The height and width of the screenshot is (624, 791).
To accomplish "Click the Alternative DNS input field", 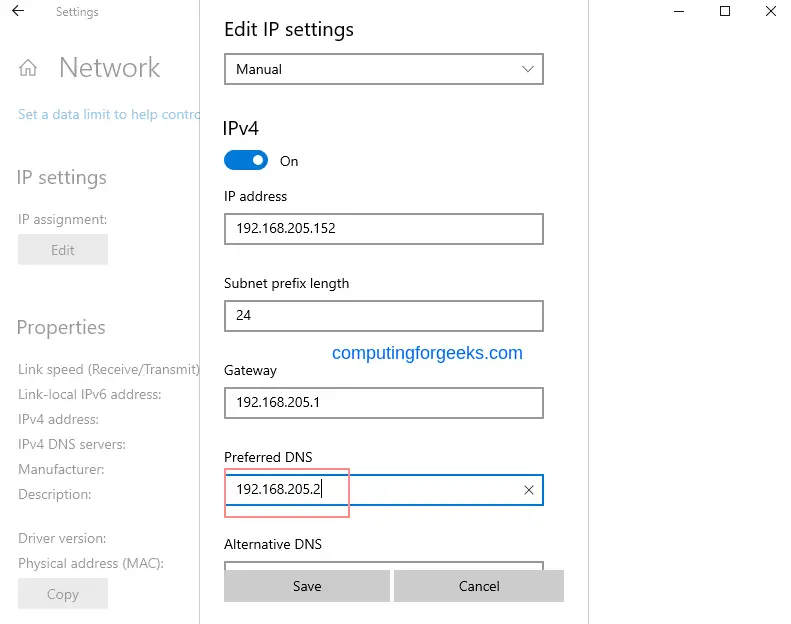I will point(384,565).
